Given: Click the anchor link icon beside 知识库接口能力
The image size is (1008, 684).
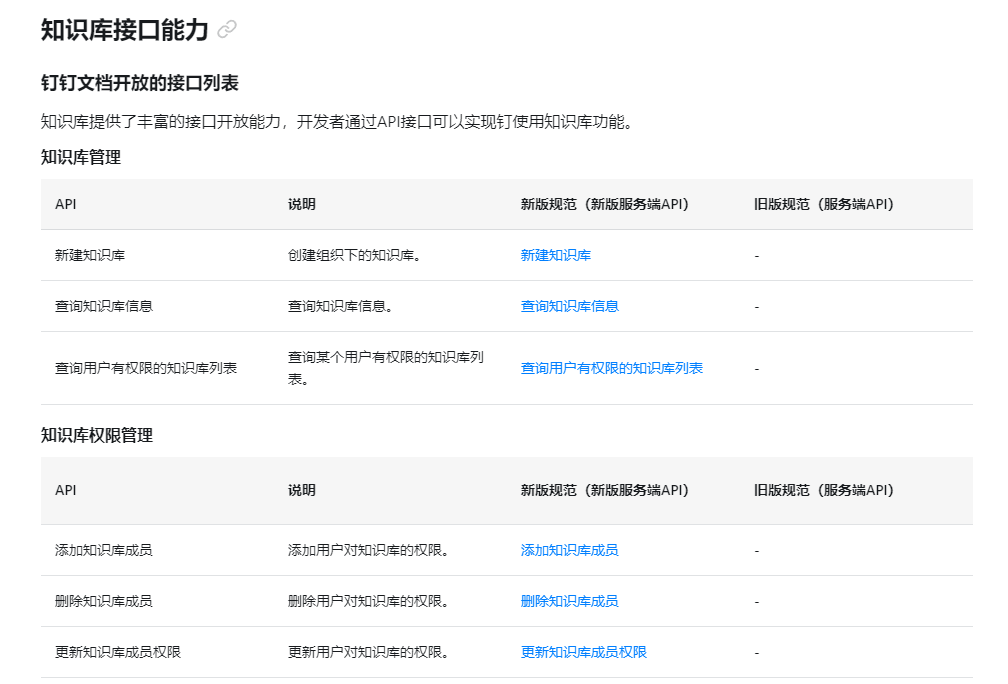Looking at the screenshot, I should tap(227, 30).
